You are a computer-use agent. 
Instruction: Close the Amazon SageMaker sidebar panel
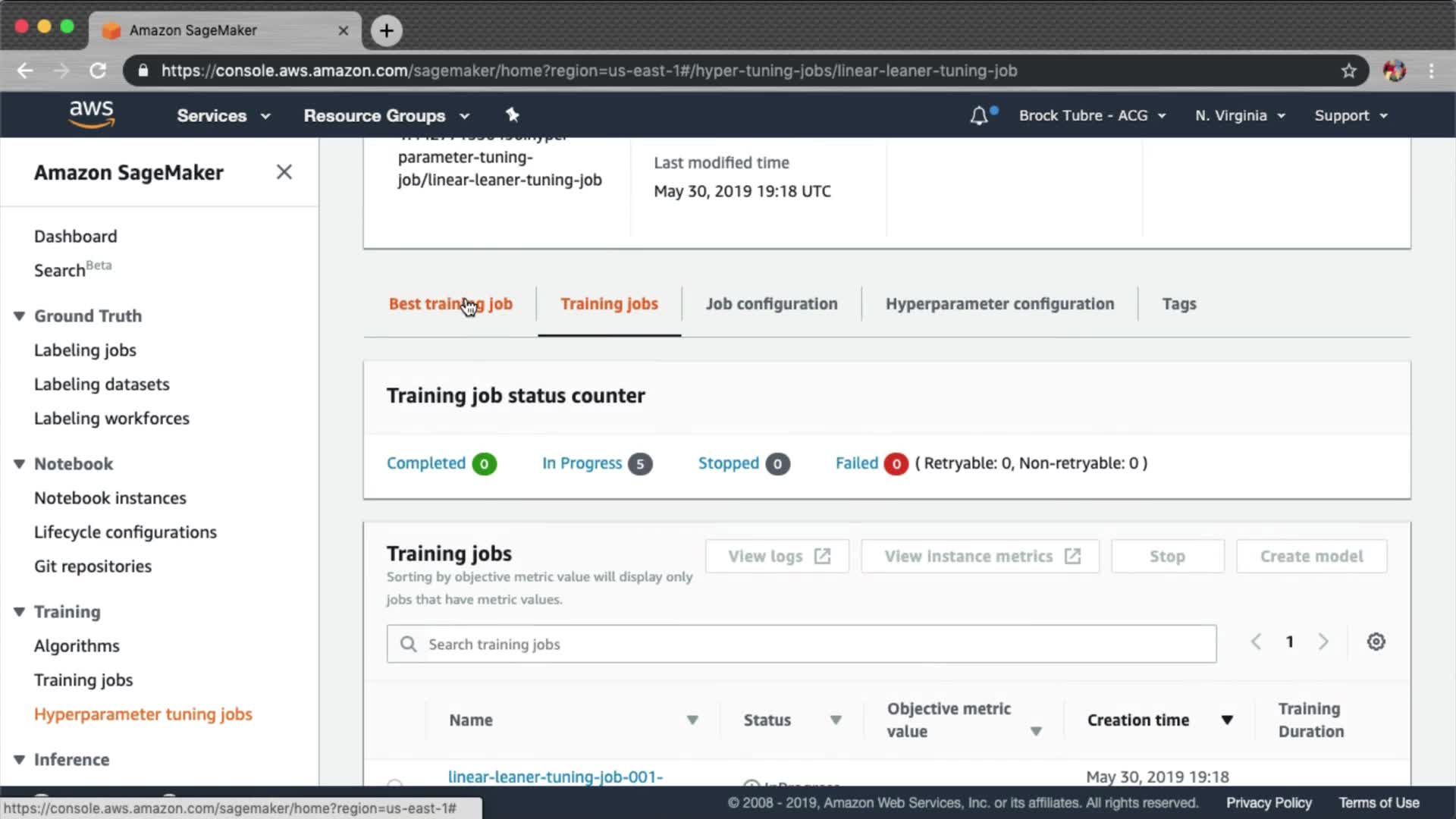point(284,172)
